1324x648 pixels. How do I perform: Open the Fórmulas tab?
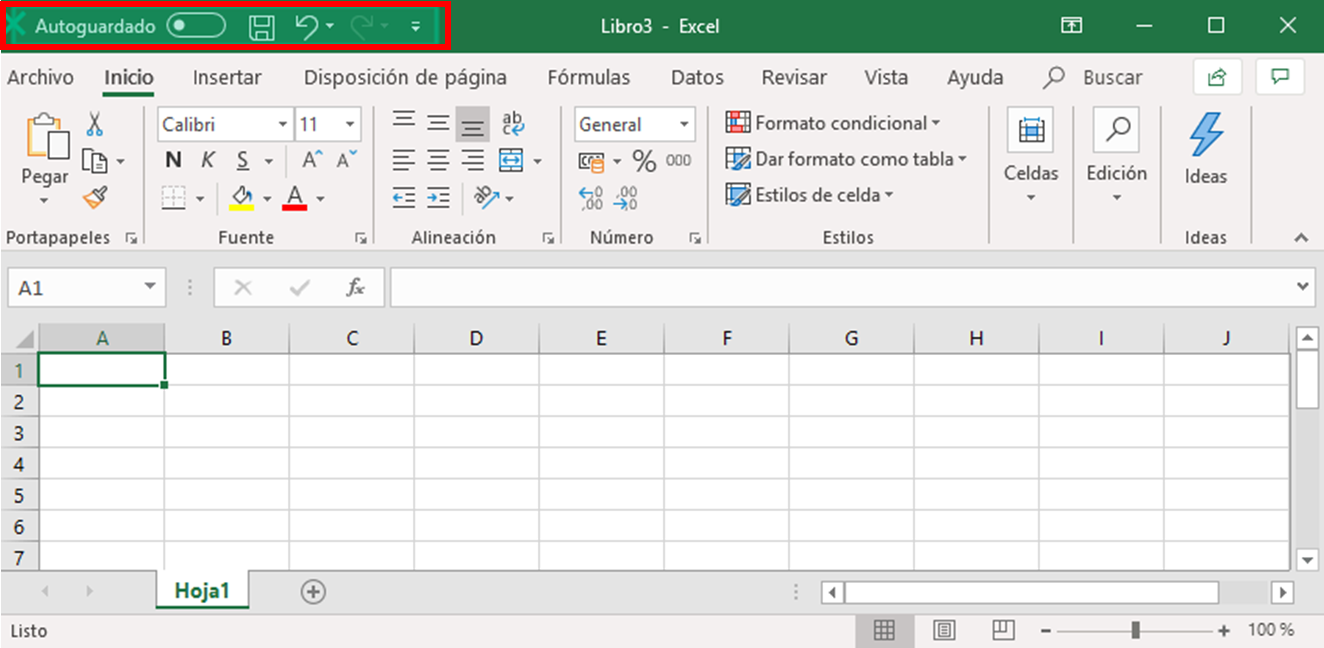589,77
